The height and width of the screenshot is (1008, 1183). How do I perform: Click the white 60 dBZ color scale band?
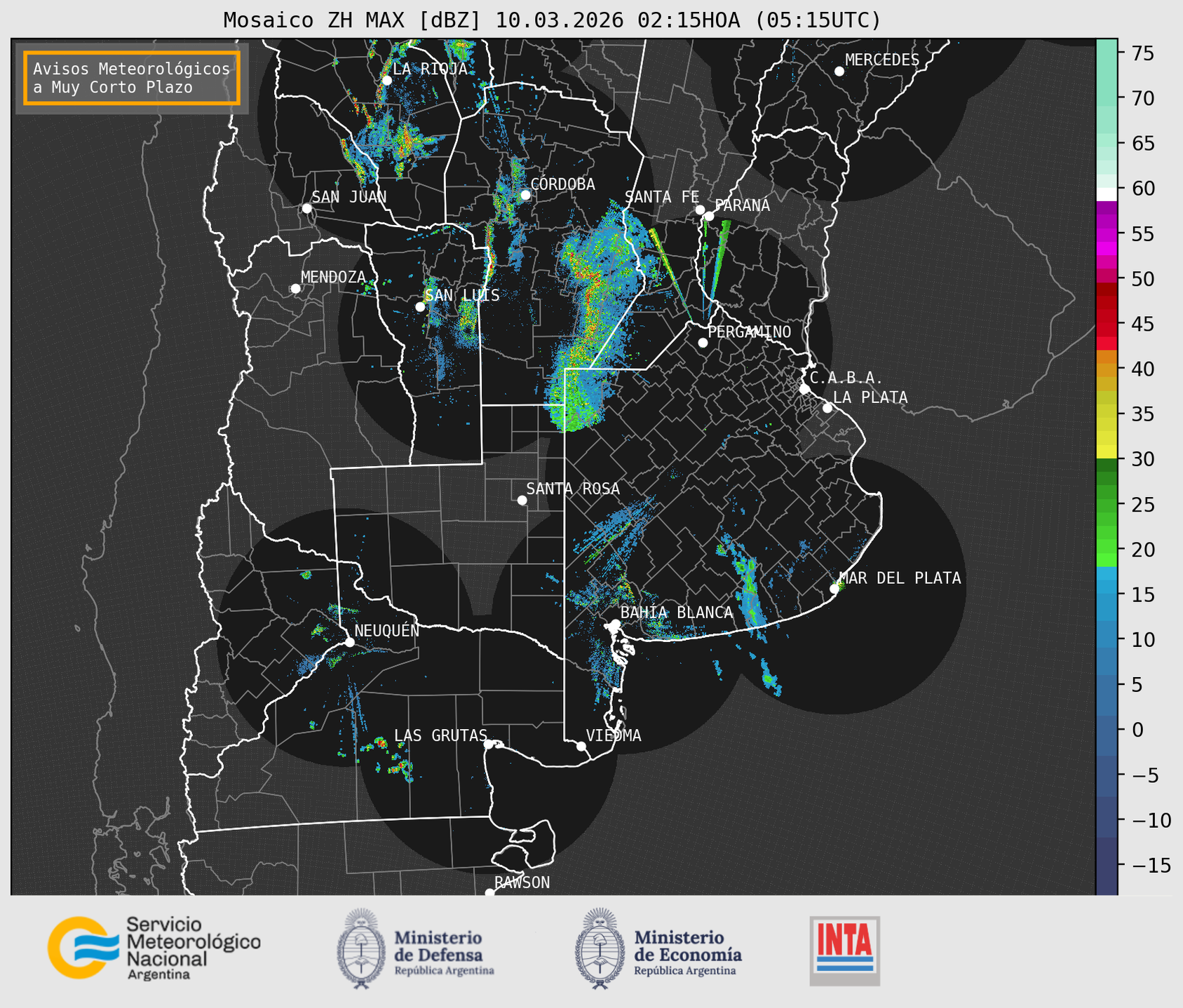click(1107, 193)
